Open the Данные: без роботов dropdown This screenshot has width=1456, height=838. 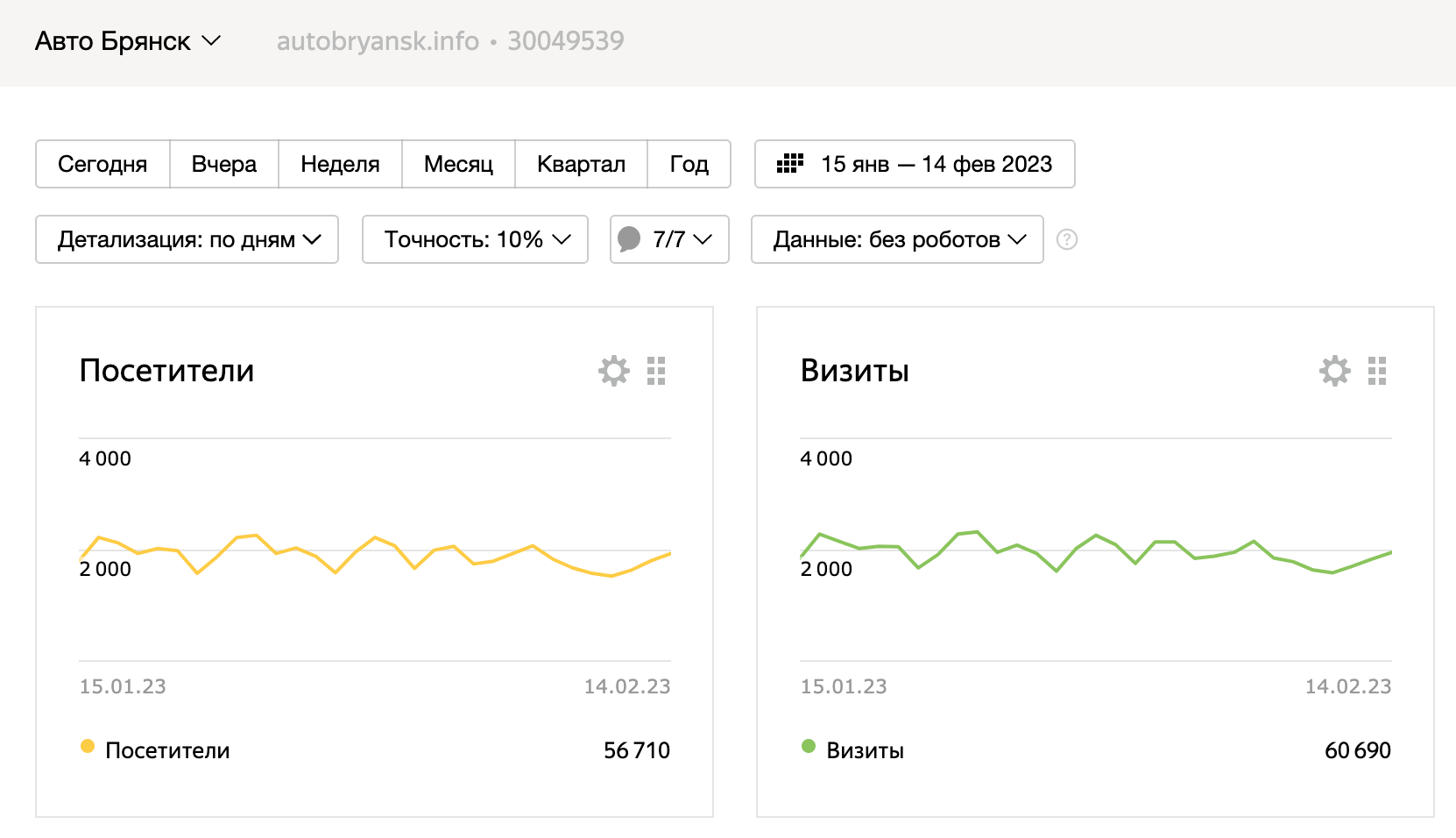tap(897, 239)
